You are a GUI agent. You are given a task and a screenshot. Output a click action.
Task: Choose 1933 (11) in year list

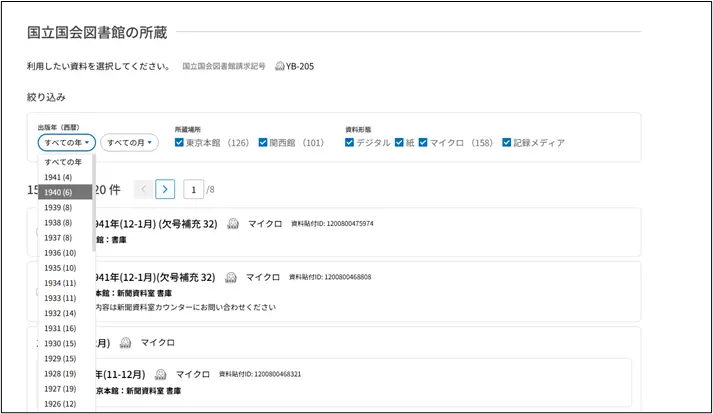pos(65,298)
